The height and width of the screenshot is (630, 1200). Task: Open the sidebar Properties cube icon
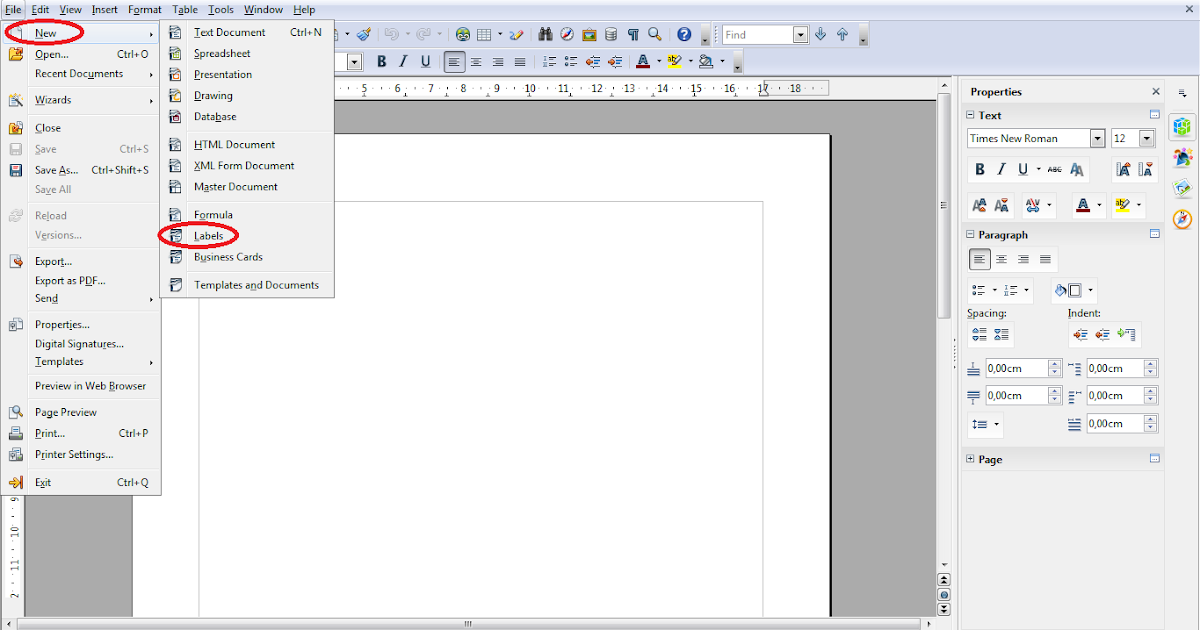click(1183, 127)
